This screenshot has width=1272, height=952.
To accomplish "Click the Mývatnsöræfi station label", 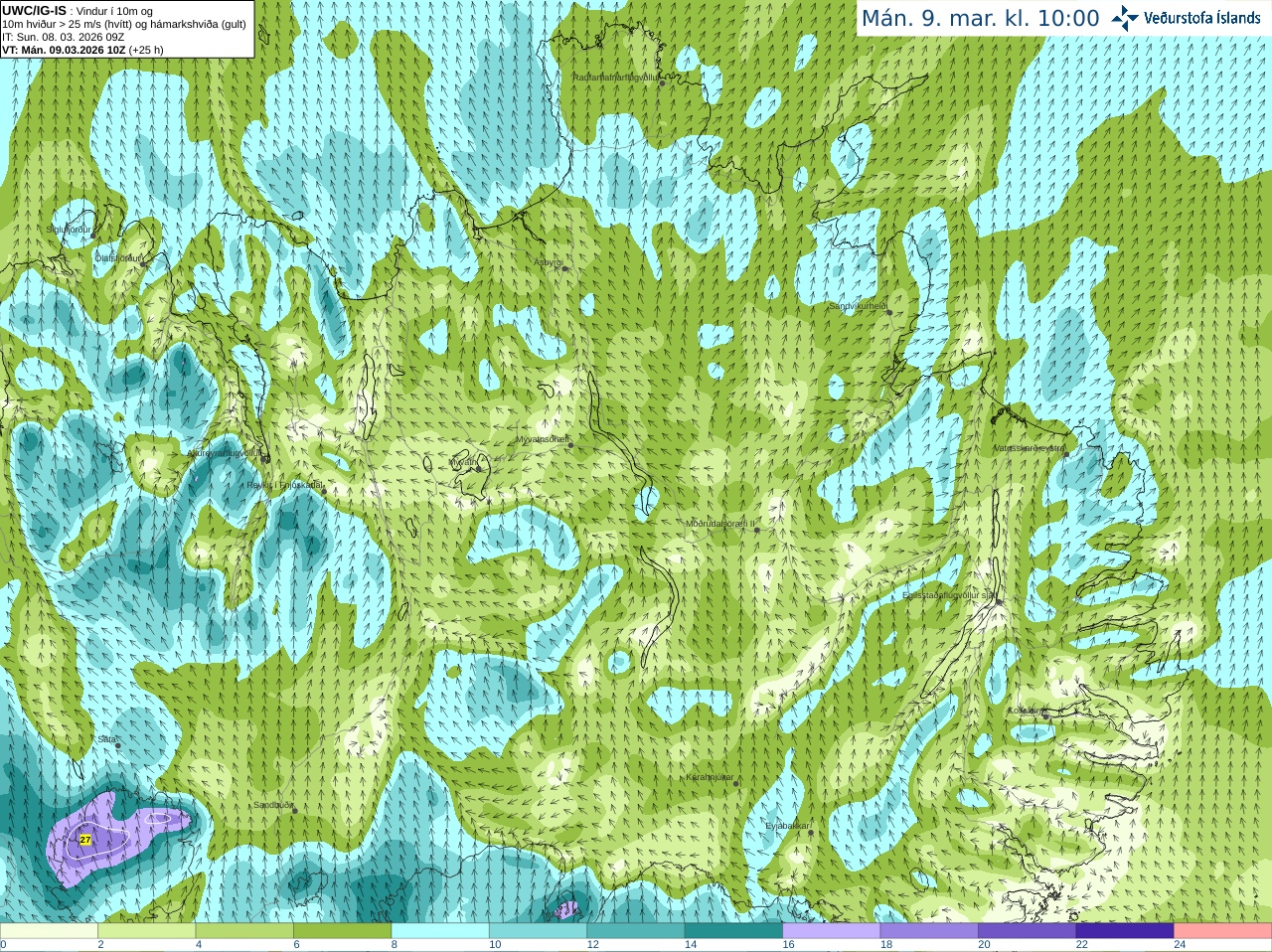I will pos(543,439).
